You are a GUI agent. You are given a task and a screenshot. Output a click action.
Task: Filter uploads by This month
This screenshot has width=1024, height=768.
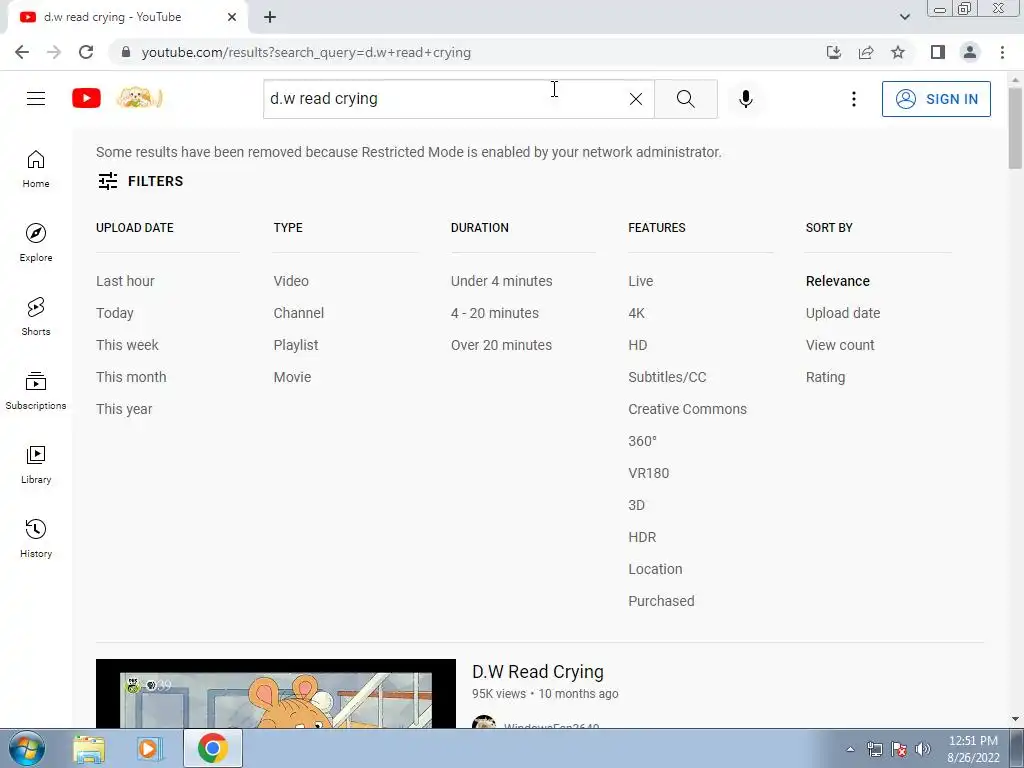tap(131, 377)
